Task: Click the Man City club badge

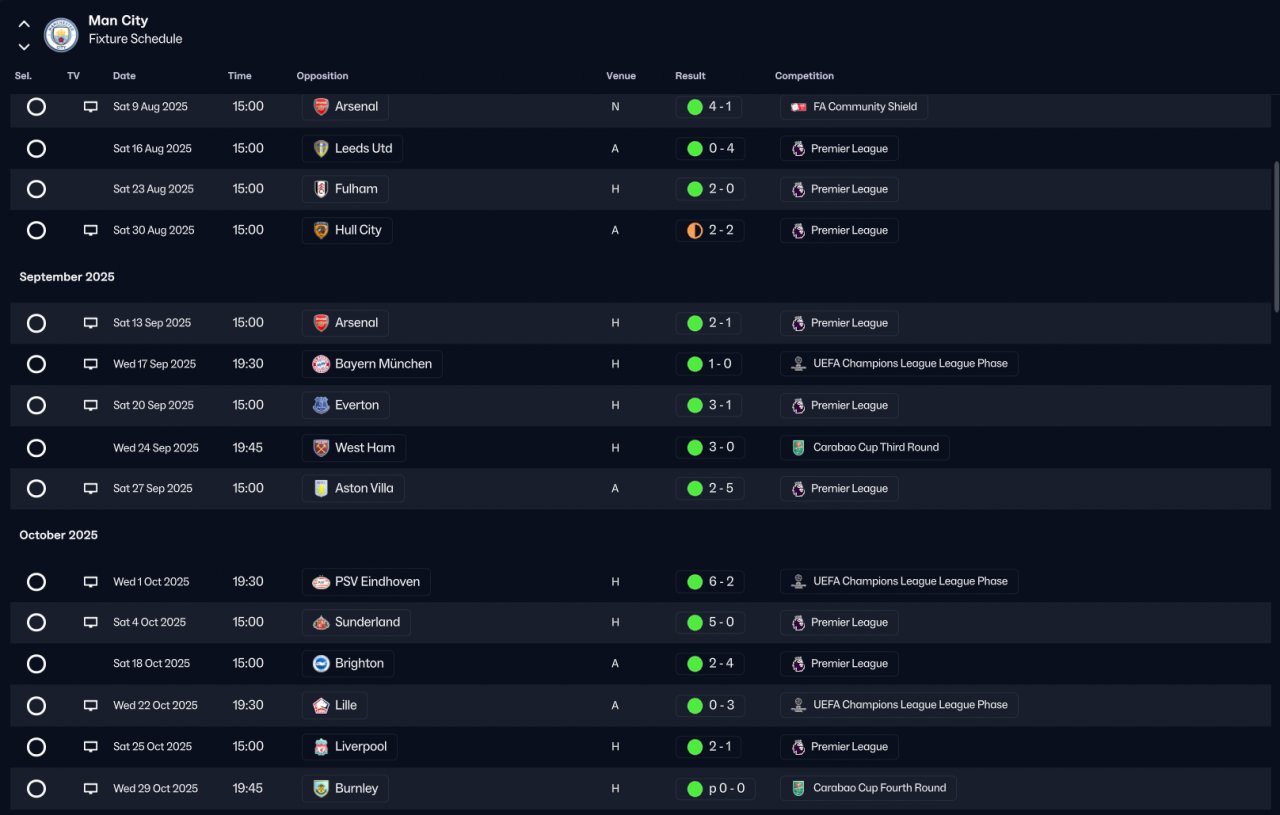Action: tap(62, 35)
